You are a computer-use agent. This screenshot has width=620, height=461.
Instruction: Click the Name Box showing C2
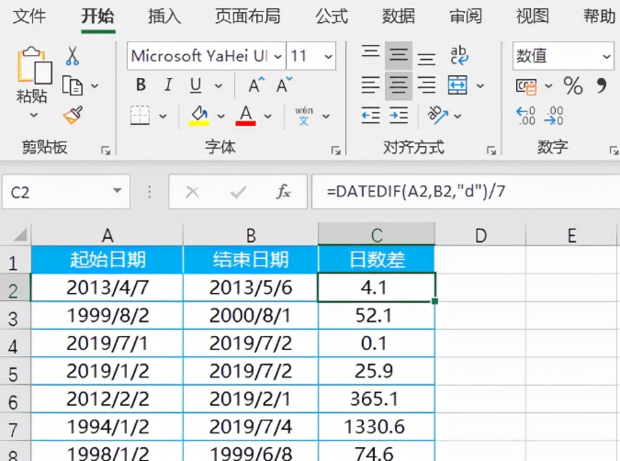pos(66,192)
